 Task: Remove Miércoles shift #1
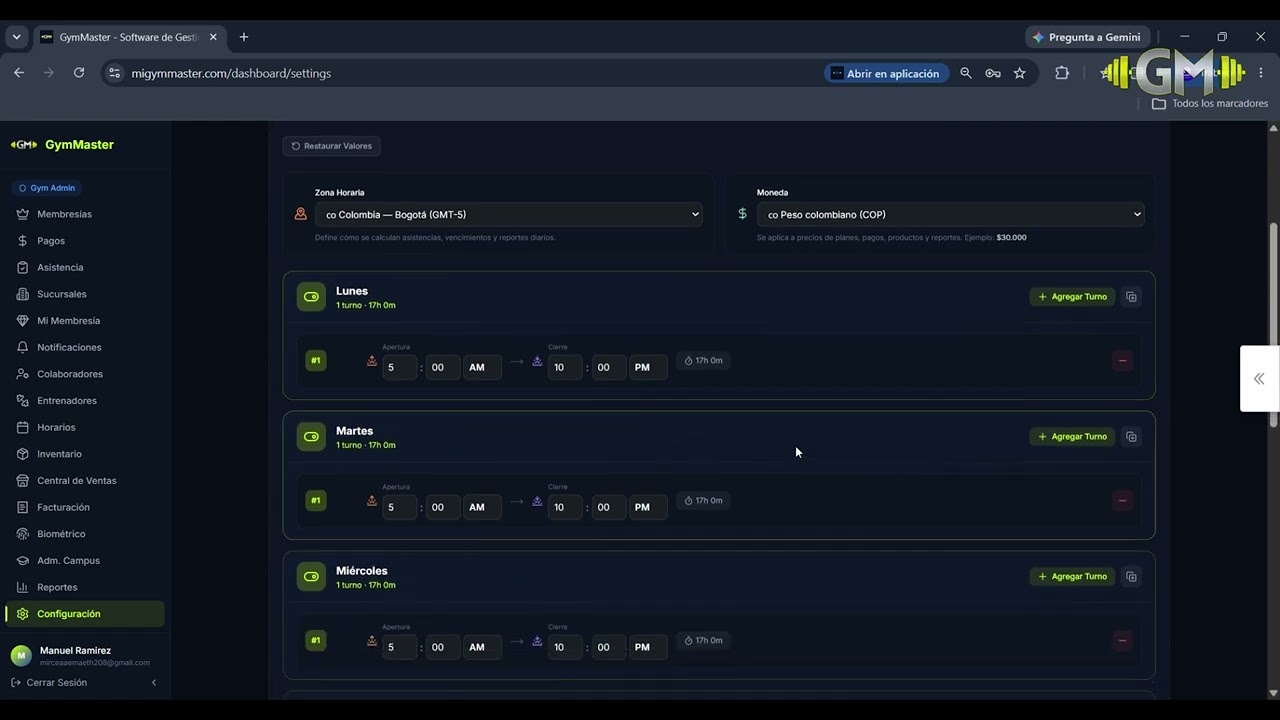[x=1122, y=641]
